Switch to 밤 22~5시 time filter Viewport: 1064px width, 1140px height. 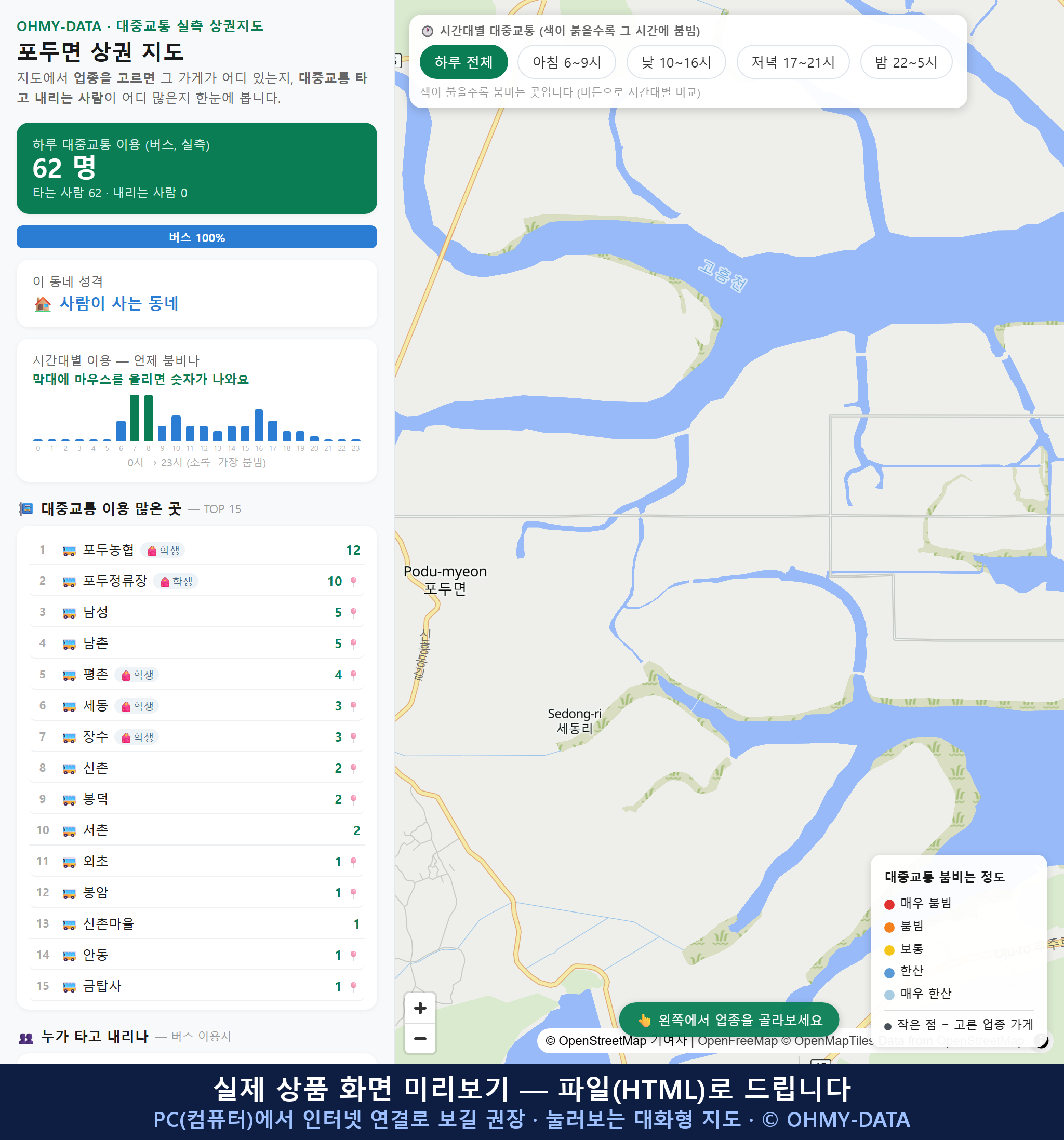pos(906,62)
